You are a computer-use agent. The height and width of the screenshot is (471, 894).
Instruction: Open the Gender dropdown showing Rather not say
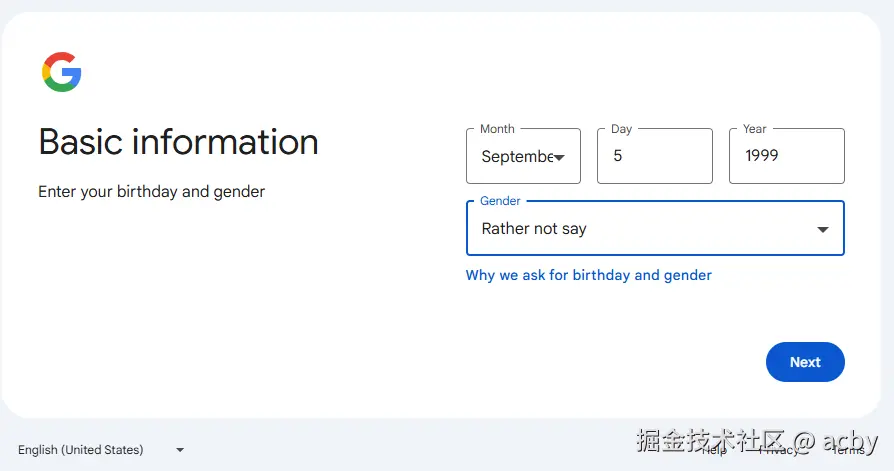pyautogui.click(x=640, y=229)
